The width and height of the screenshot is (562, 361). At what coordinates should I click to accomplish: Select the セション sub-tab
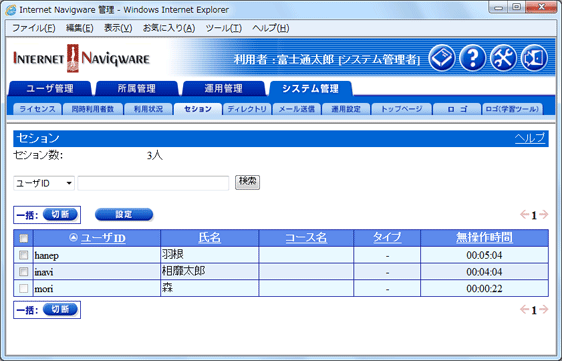pyautogui.click(x=198, y=109)
